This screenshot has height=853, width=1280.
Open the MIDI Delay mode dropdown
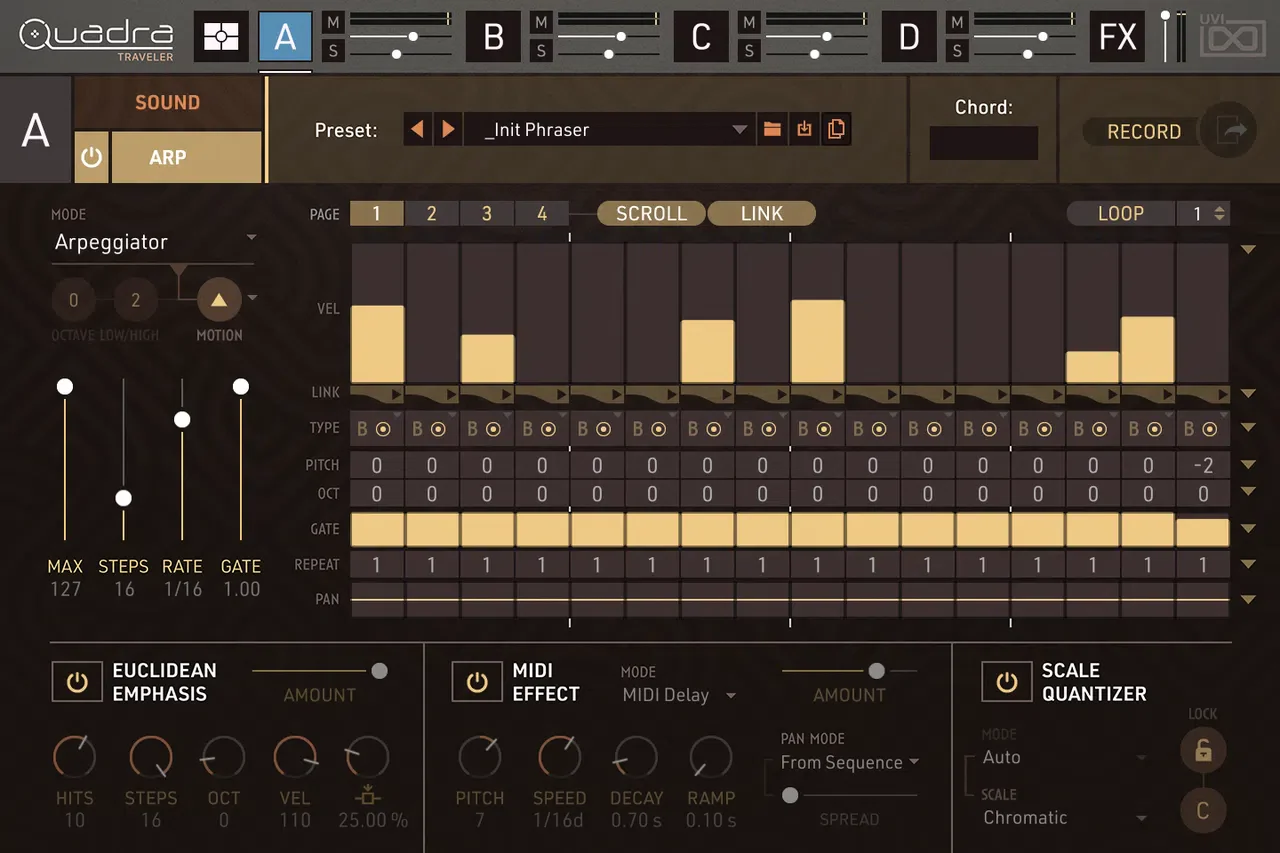[x=679, y=695]
